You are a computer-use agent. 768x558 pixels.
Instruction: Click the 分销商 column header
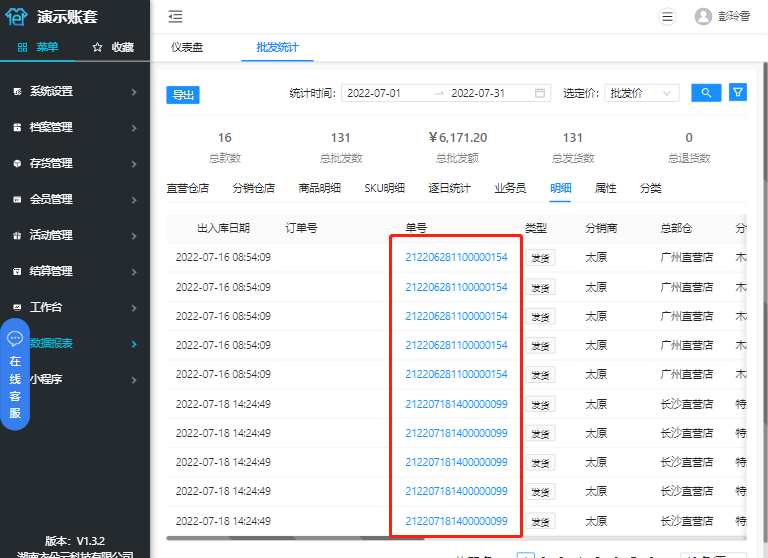pyautogui.click(x=601, y=228)
